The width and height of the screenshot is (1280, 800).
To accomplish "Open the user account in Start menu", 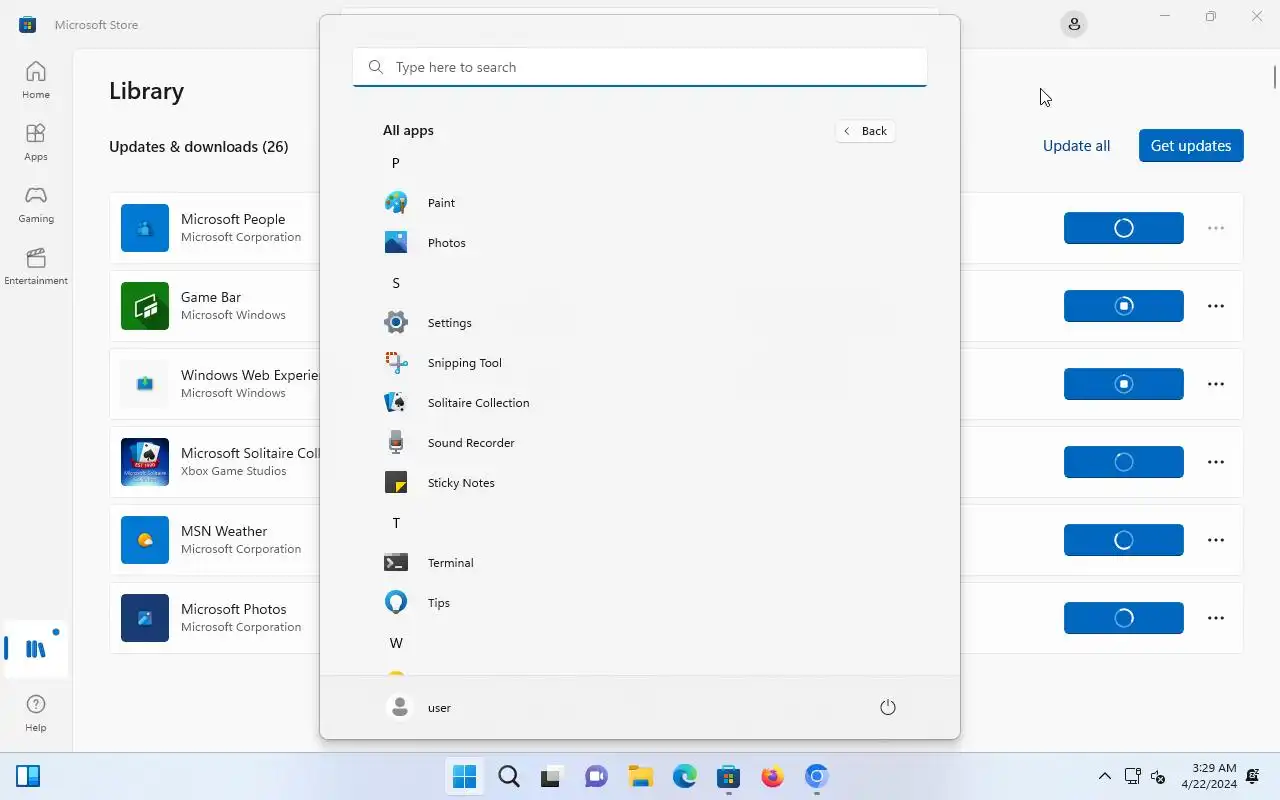I will coord(419,707).
